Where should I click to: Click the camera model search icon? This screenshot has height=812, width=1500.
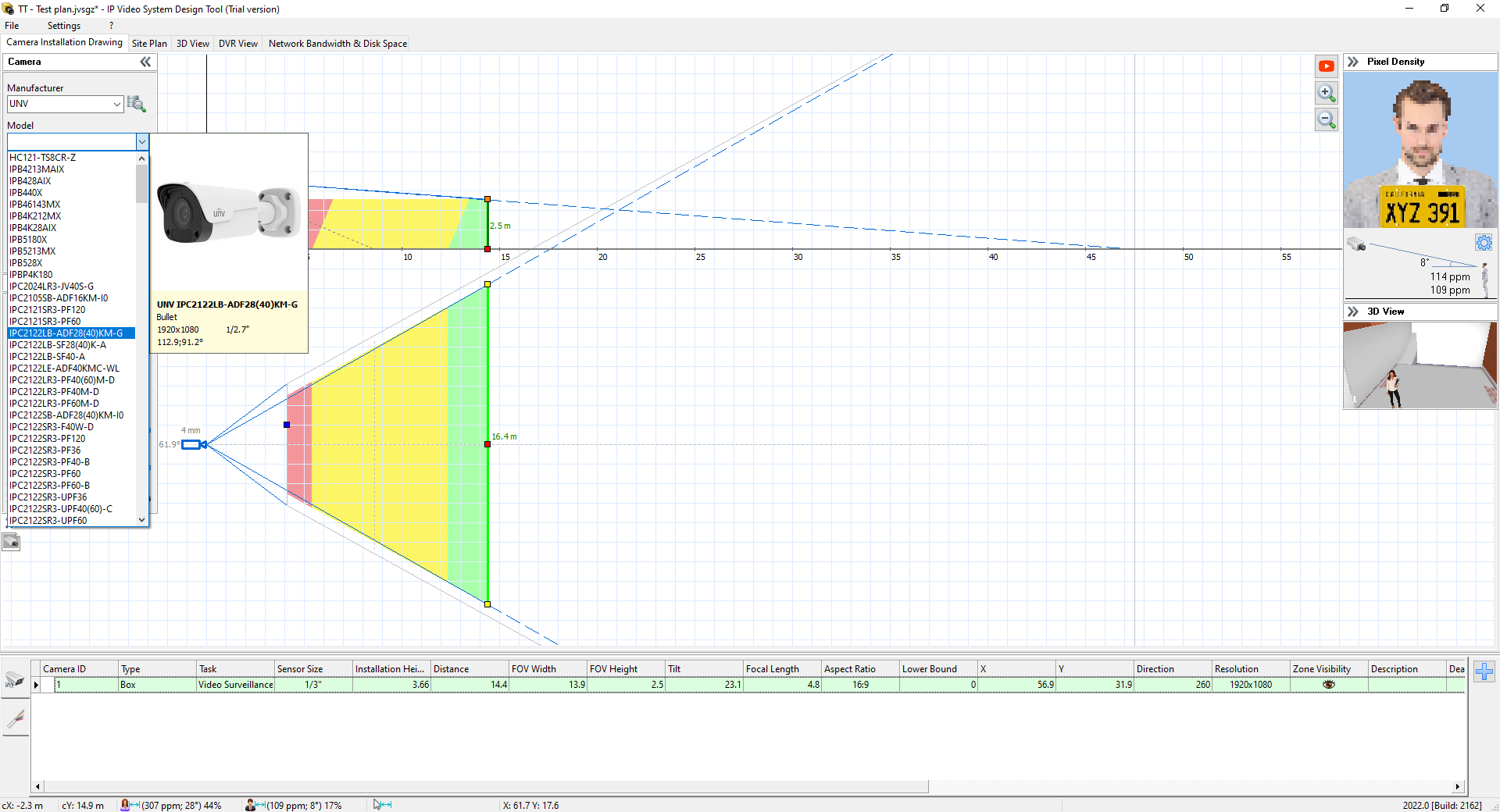(137, 104)
